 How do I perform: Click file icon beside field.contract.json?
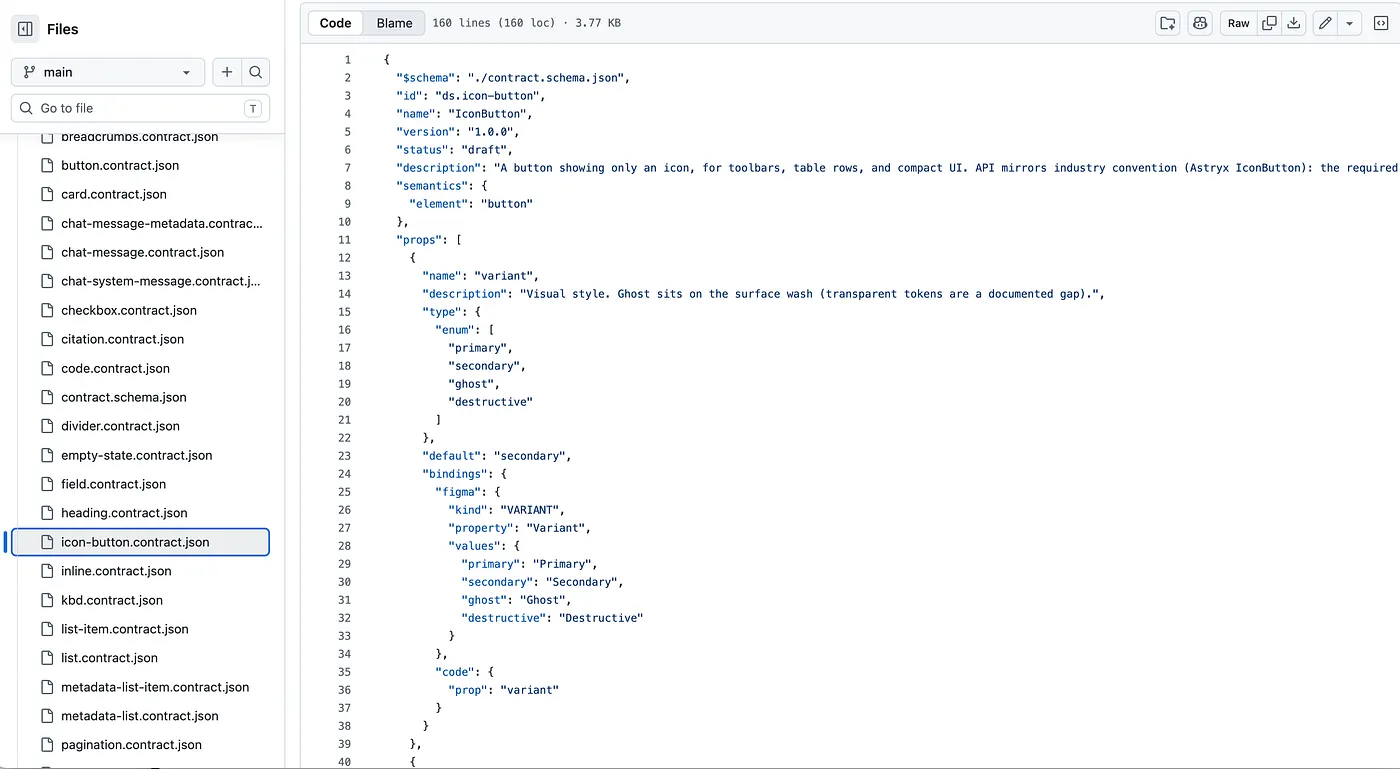(46, 484)
